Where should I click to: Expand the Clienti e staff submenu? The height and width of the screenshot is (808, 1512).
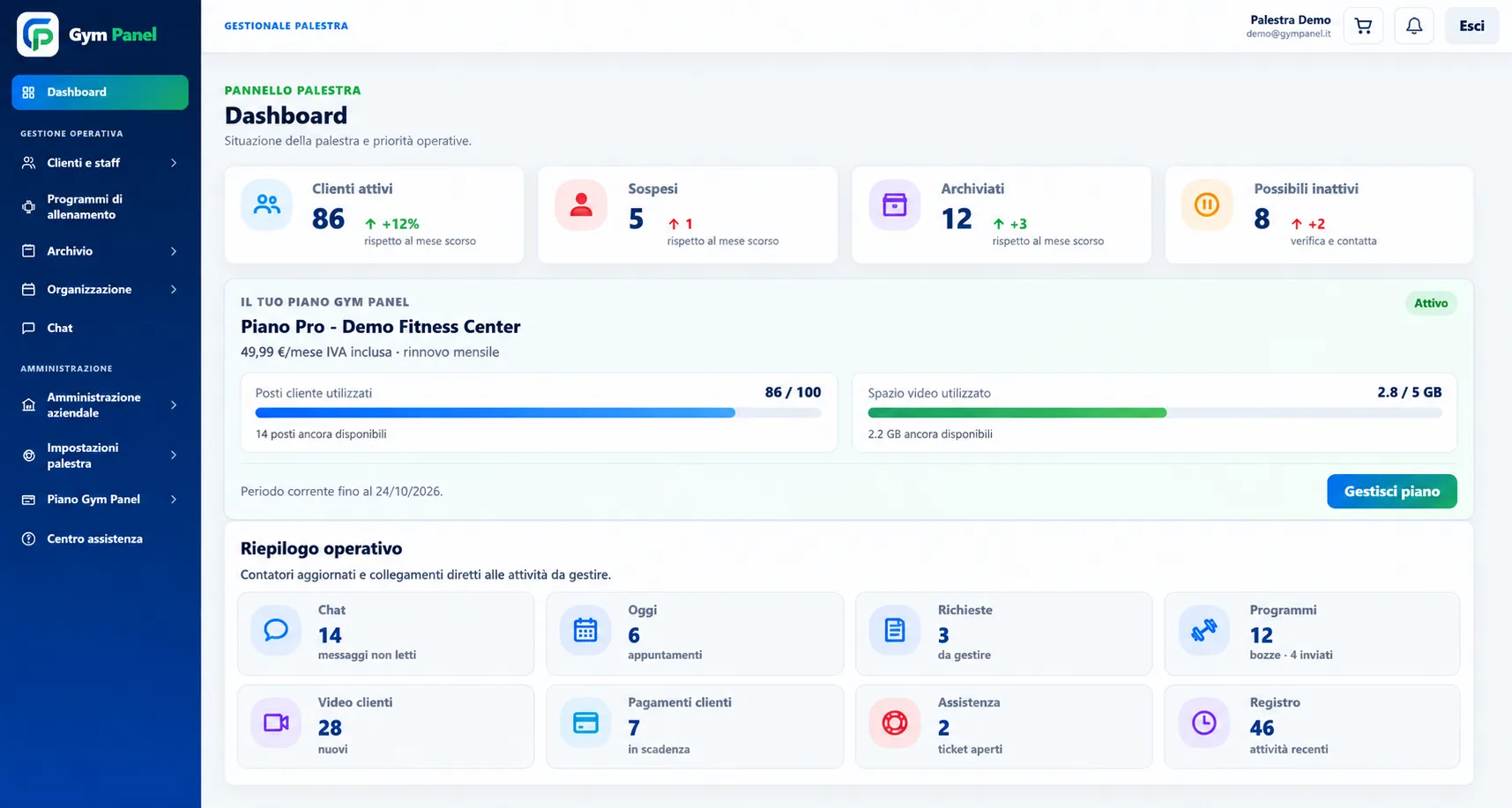coord(100,163)
